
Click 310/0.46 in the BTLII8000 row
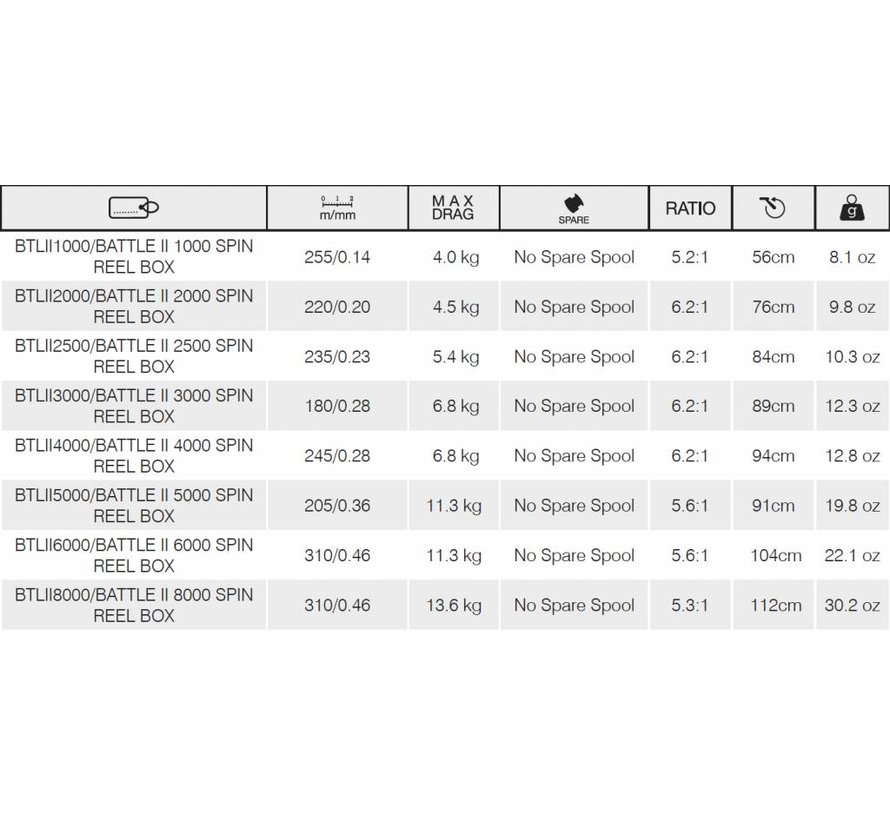337,605
